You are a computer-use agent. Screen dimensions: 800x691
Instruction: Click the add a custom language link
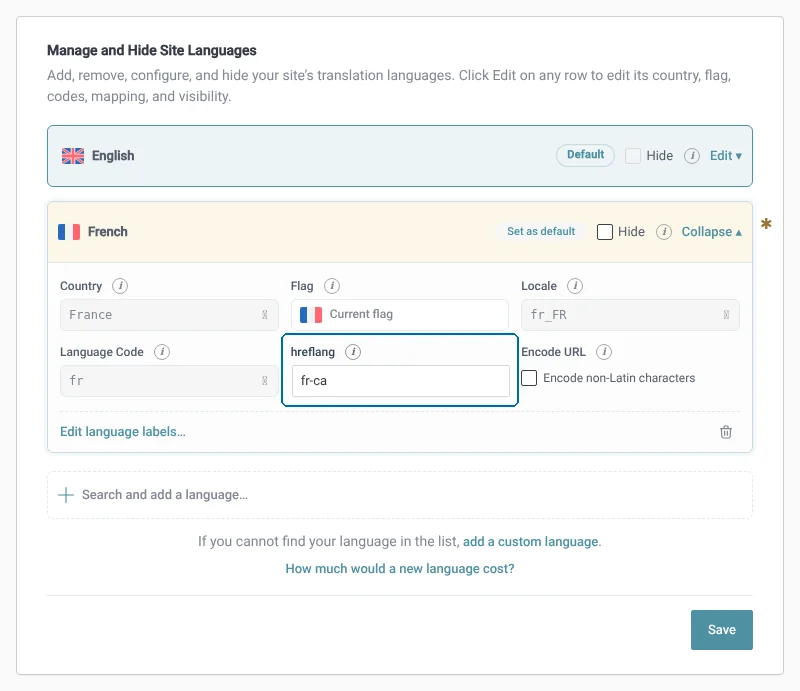[531, 541]
